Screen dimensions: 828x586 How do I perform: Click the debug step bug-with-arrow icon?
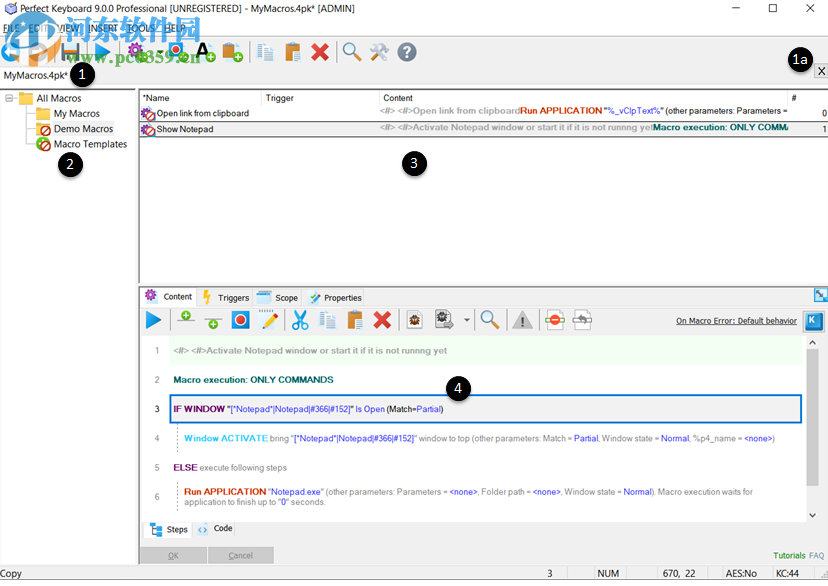click(x=444, y=320)
